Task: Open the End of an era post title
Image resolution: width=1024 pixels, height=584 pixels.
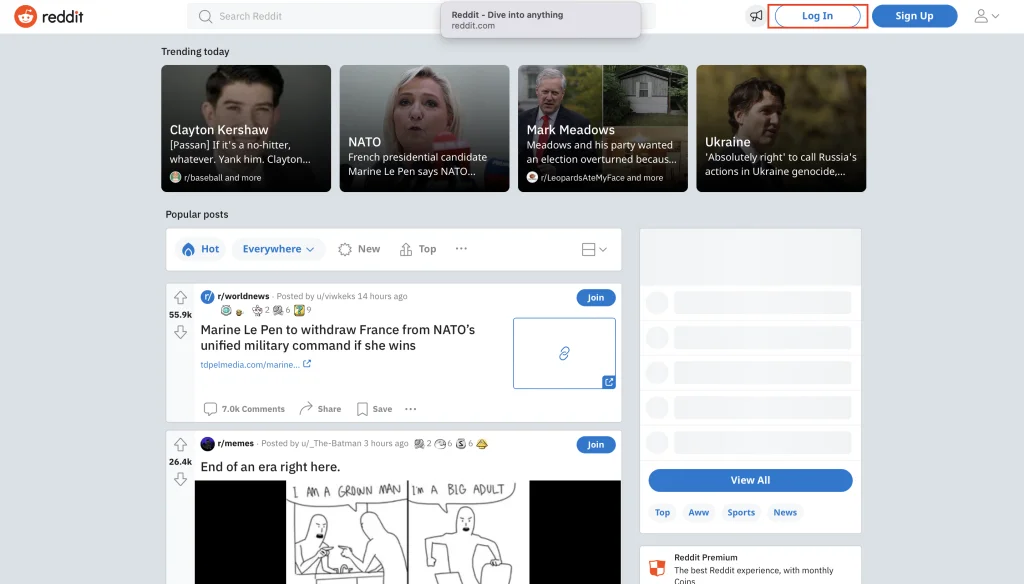Action: coord(270,467)
